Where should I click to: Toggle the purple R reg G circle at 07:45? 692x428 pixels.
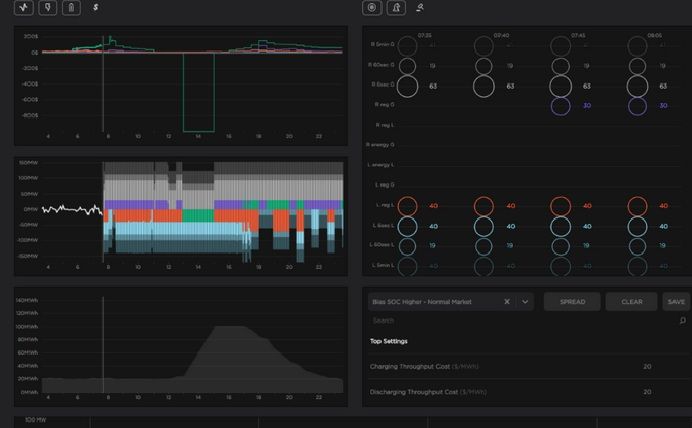point(560,105)
